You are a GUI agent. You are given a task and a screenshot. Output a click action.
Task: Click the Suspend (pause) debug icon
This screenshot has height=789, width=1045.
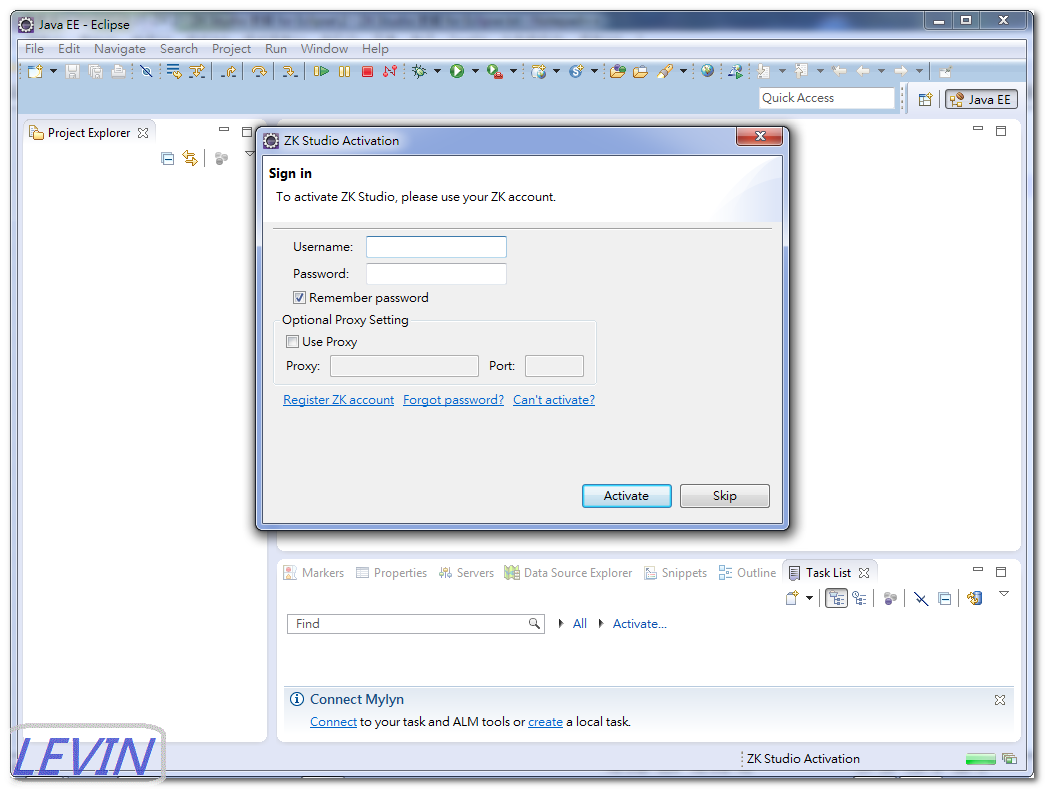click(x=345, y=71)
